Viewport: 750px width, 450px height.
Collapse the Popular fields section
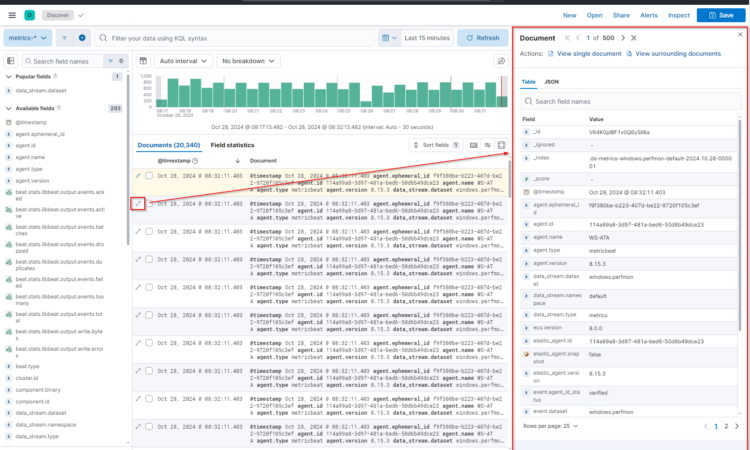9,77
